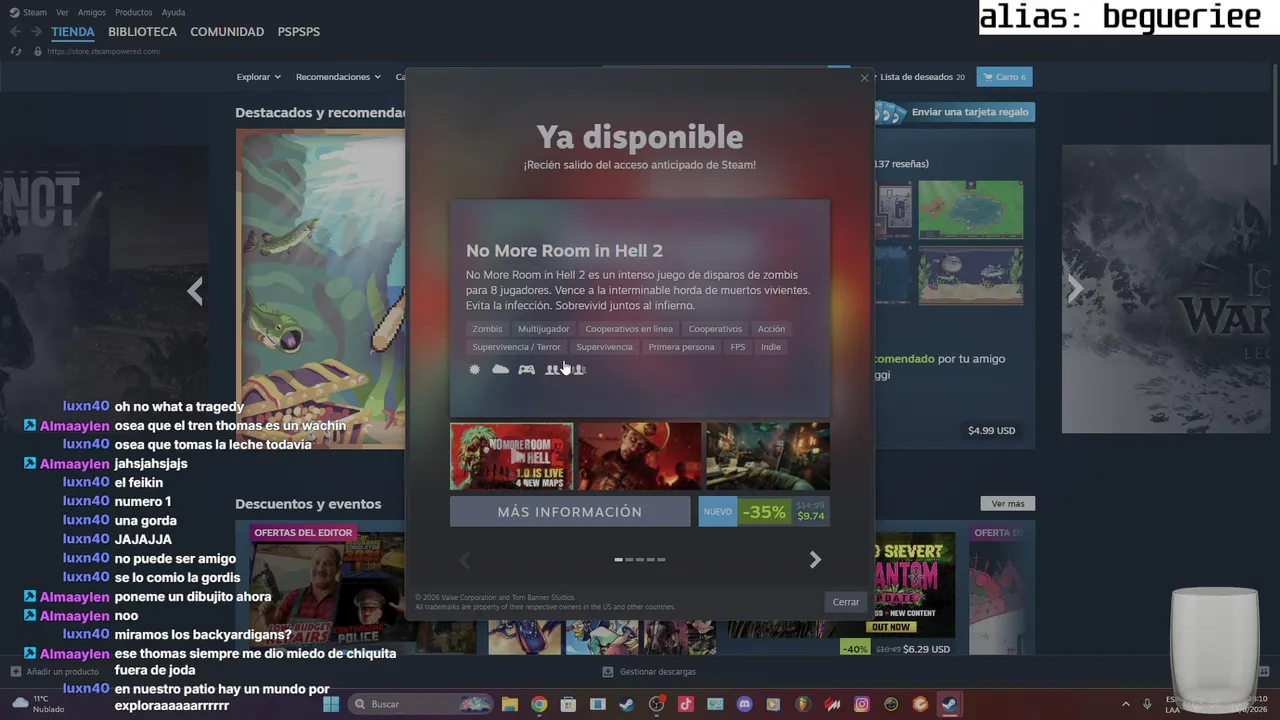The image size is (1280, 720).
Task: Open the Ayuda menu
Action: (173, 12)
